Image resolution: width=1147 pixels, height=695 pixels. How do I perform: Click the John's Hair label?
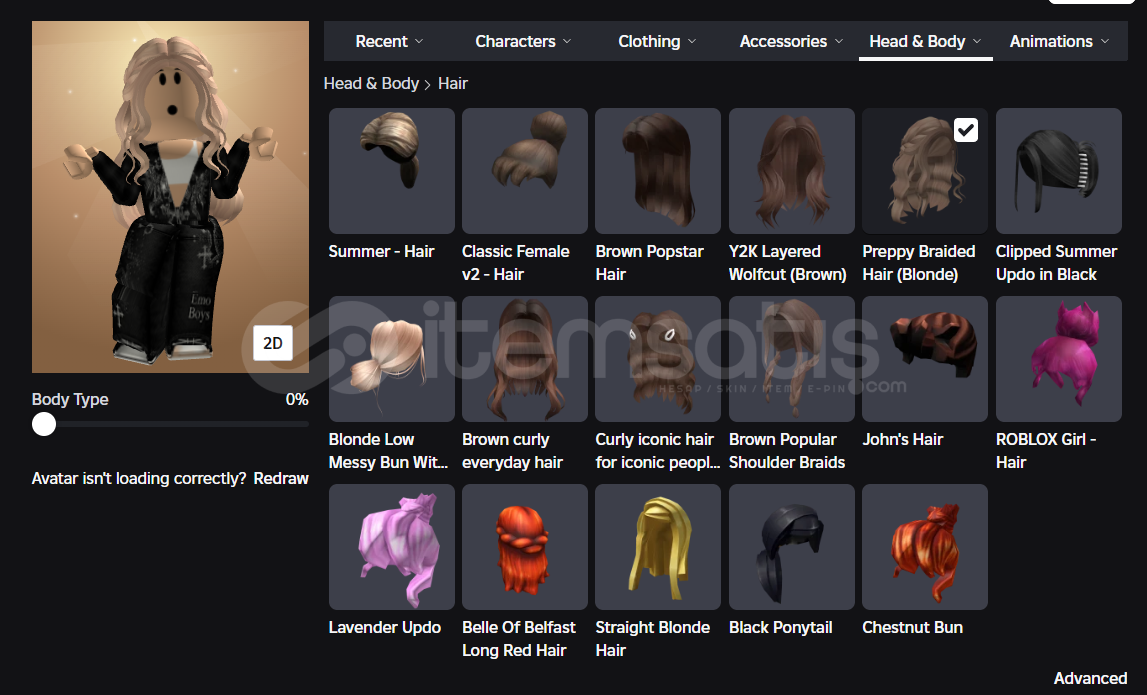tap(903, 440)
